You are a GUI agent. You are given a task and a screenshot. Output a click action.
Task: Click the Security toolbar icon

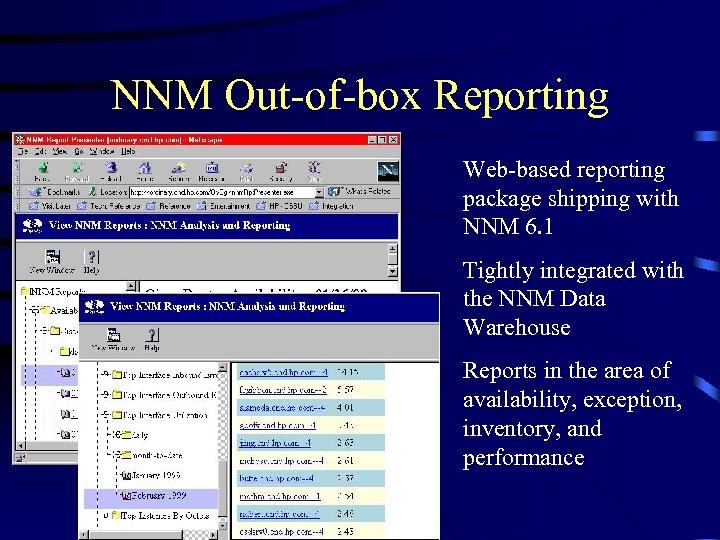281,168
